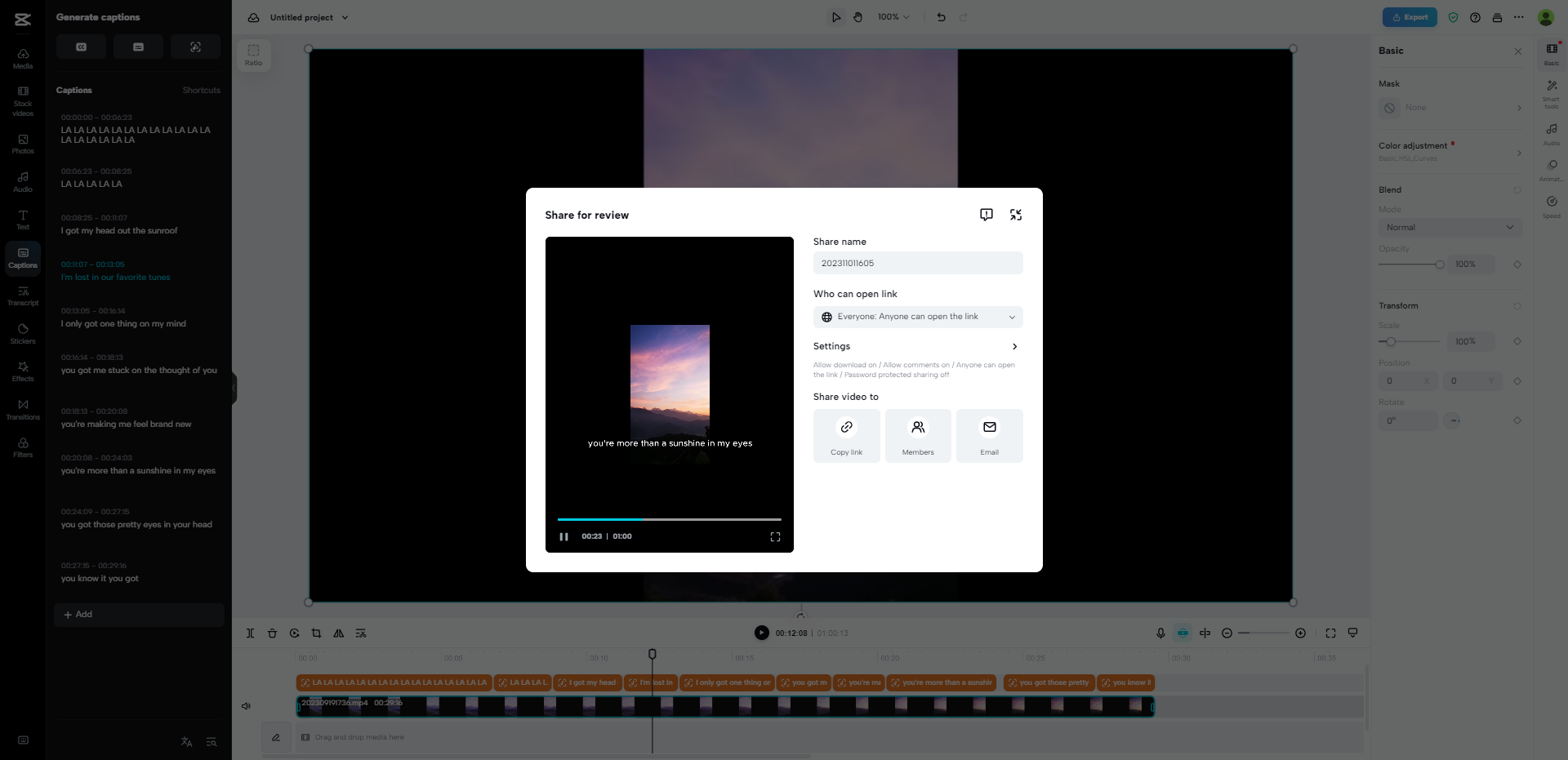Open the Filters panel
The image size is (1568, 760).
(x=23, y=447)
